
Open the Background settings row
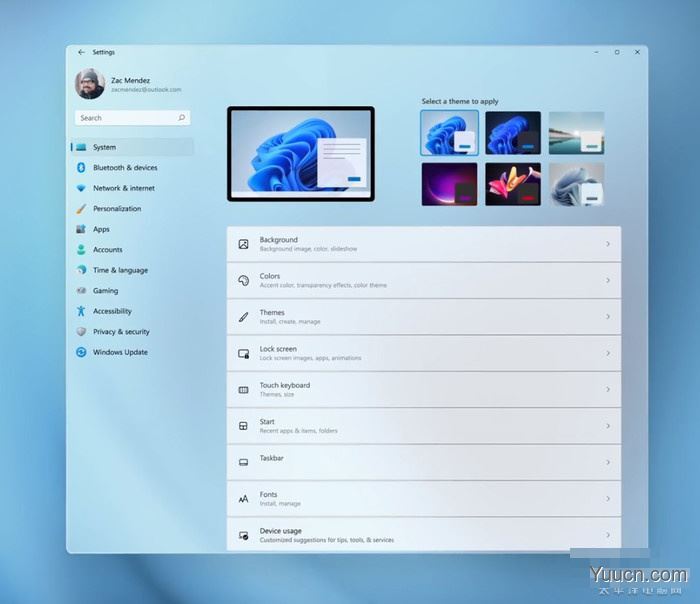pyautogui.click(x=424, y=244)
